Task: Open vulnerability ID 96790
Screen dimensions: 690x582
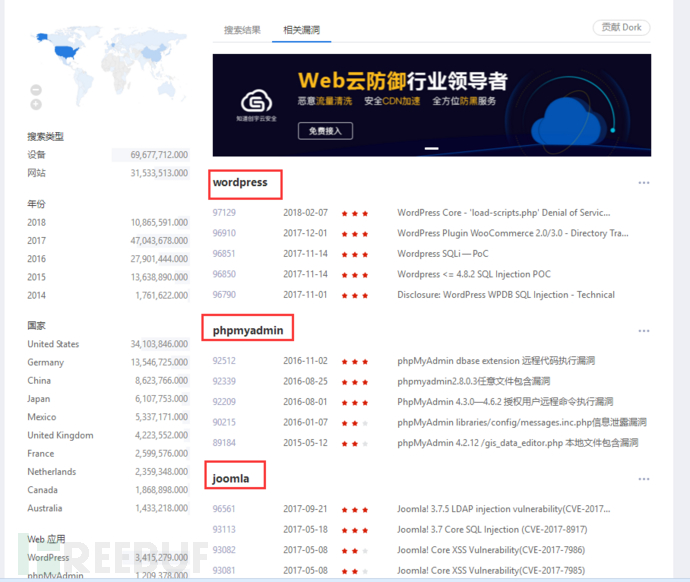Action: coord(224,295)
